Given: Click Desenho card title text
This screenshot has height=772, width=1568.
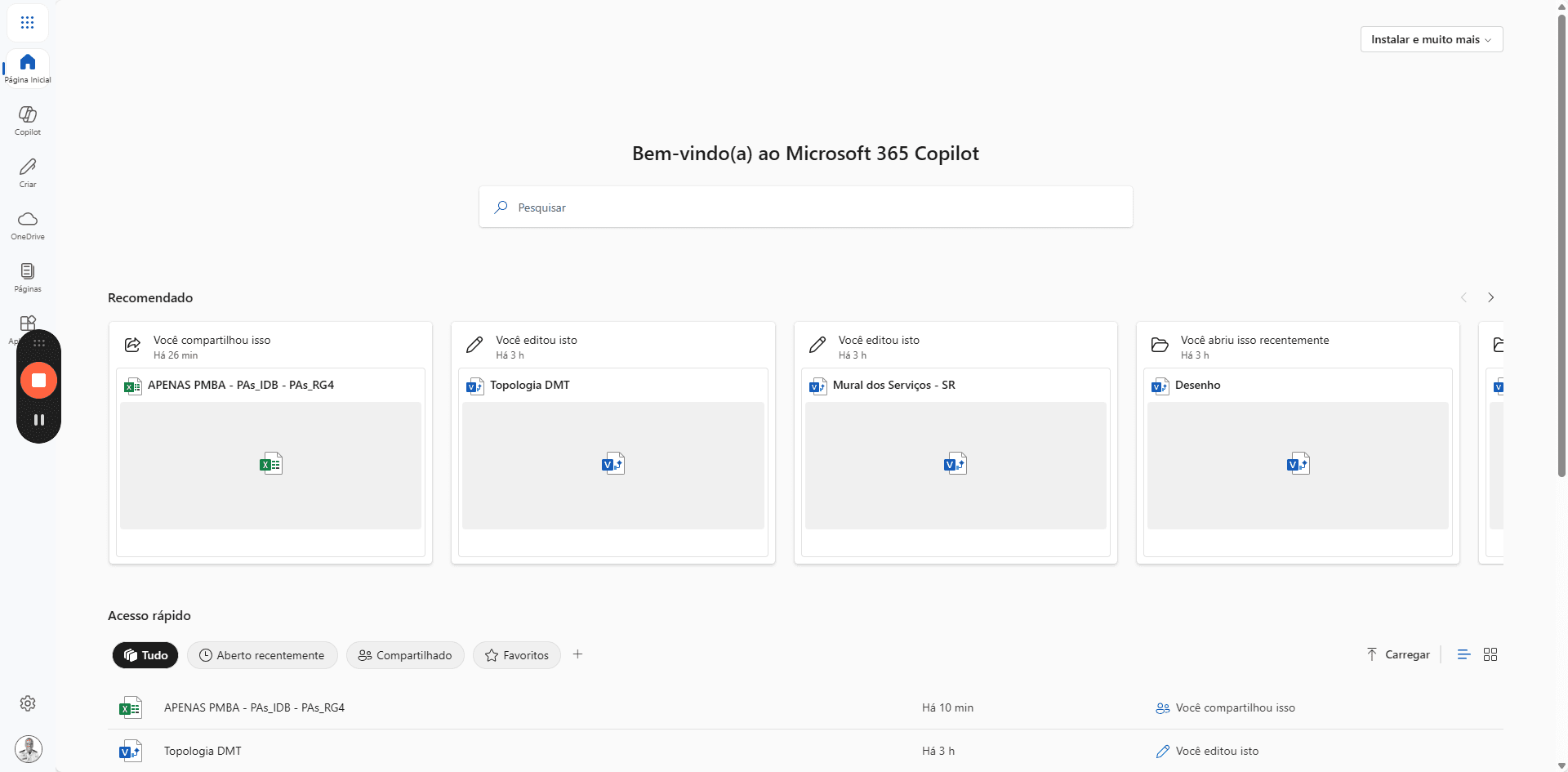Looking at the screenshot, I should click(1197, 385).
